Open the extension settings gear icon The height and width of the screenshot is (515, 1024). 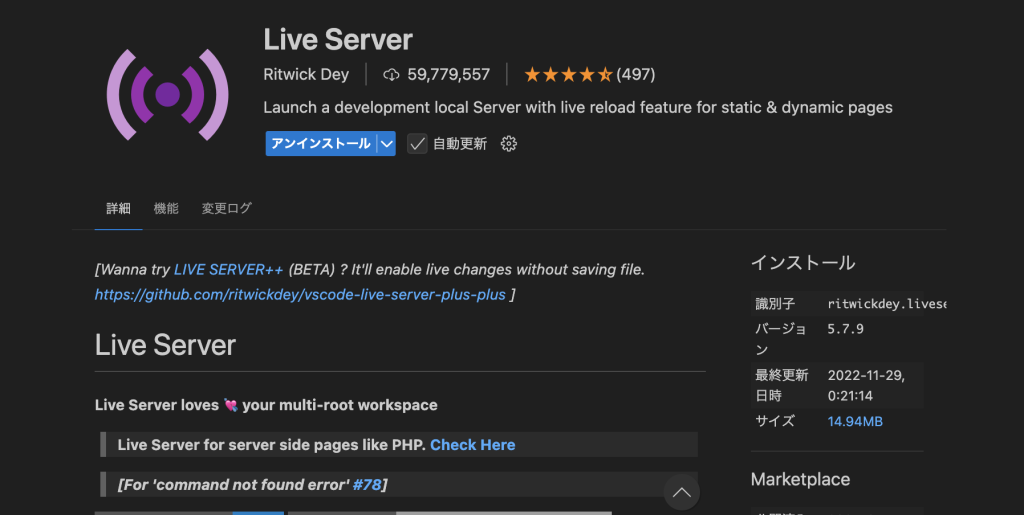point(508,144)
